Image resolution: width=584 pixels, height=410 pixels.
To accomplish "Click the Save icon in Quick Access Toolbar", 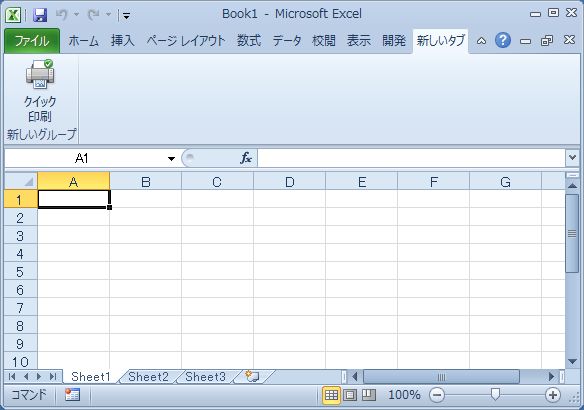I will click(40, 15).
